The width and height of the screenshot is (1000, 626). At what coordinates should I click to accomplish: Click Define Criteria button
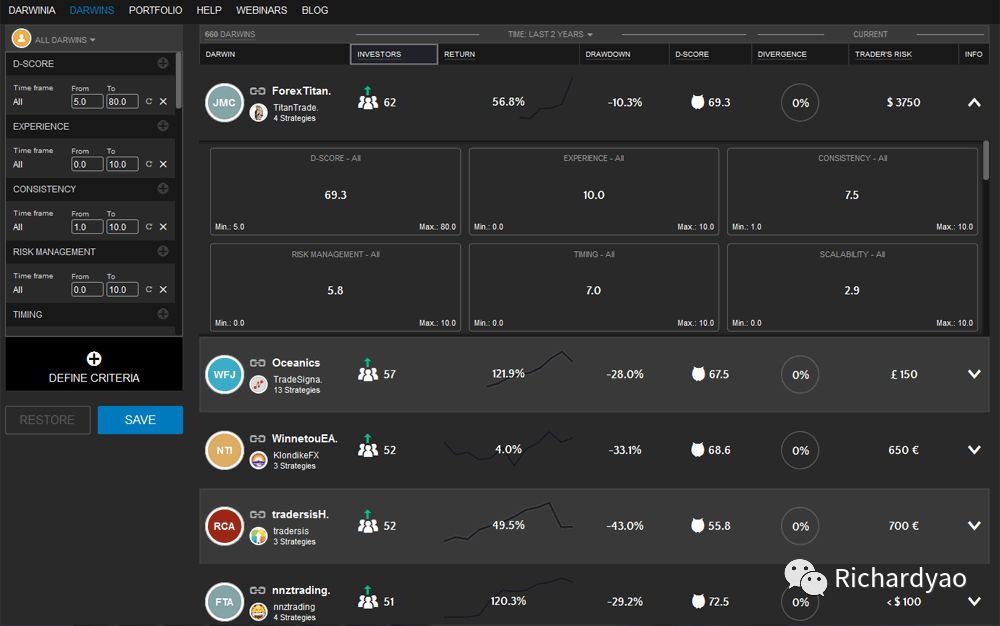[94, 366]
